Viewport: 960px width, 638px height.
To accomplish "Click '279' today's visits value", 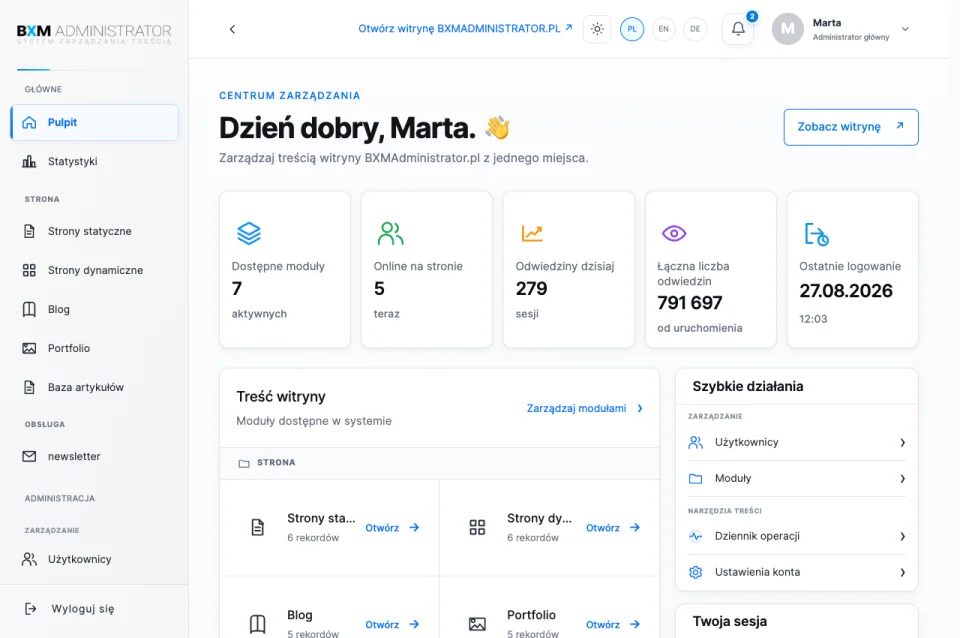I will click(x=531, y=288).
